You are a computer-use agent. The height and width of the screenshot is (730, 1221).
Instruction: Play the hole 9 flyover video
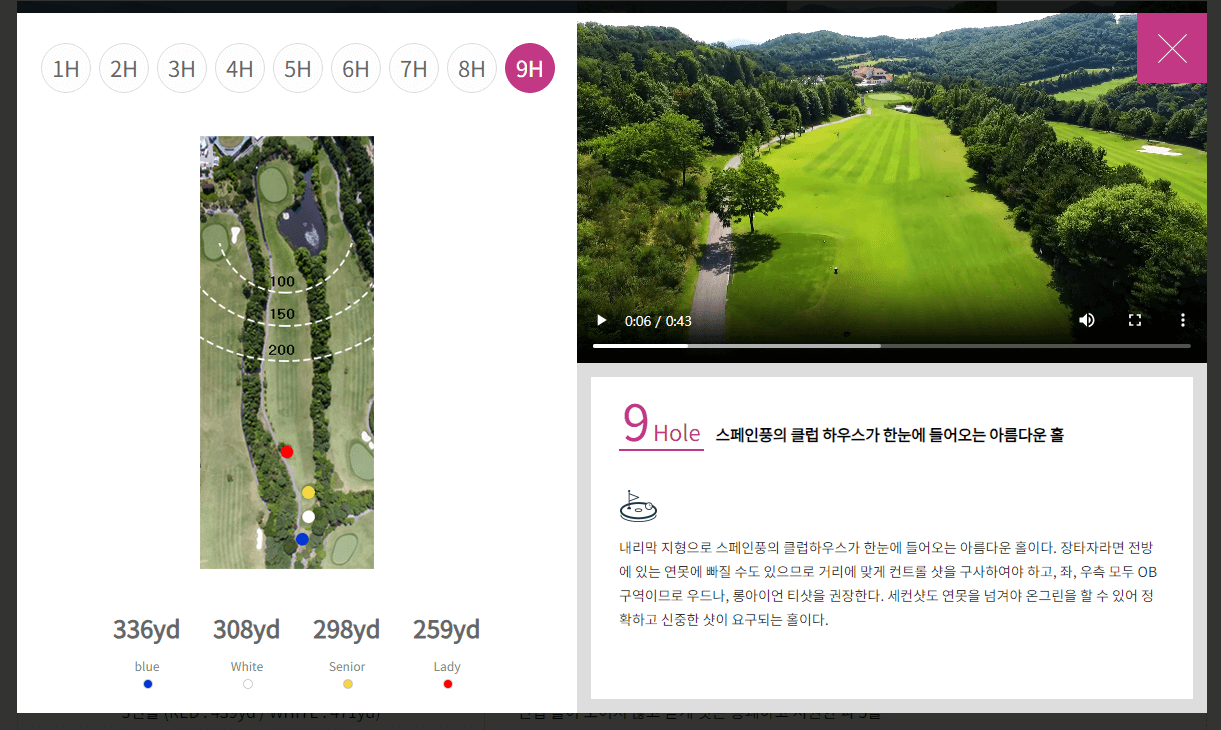pos(600,319)
